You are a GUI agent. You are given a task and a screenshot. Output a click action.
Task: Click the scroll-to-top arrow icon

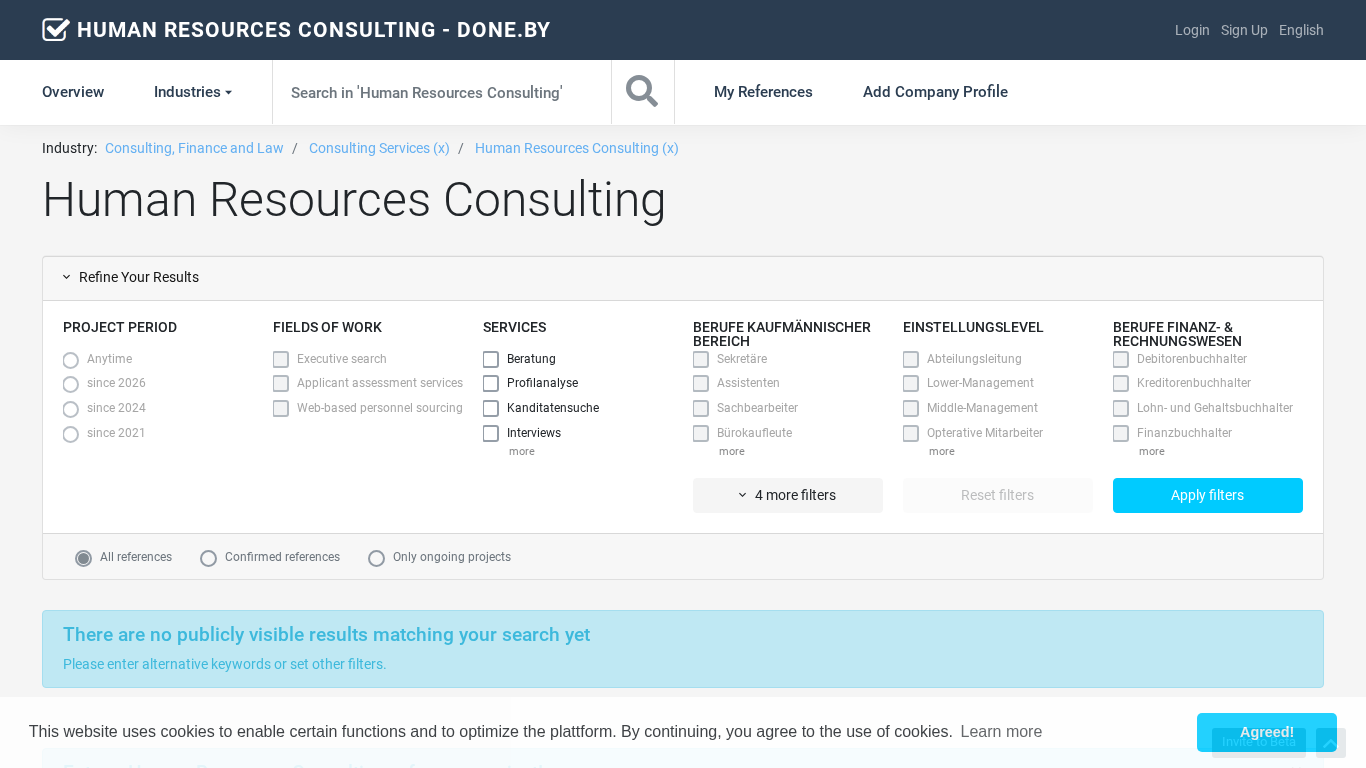tap(1330, 743)
